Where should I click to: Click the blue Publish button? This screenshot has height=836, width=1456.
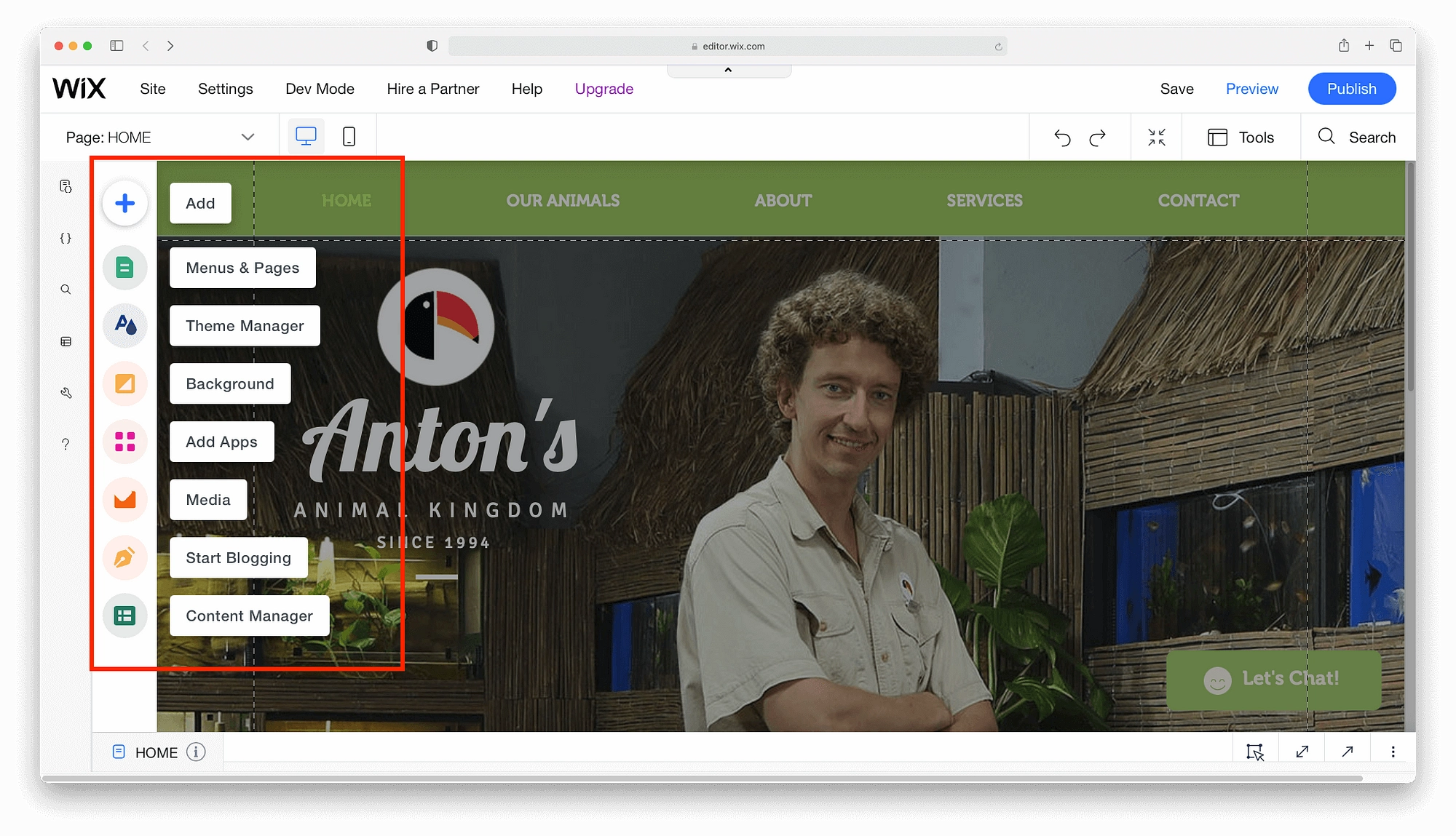(x=1352, y=89)
